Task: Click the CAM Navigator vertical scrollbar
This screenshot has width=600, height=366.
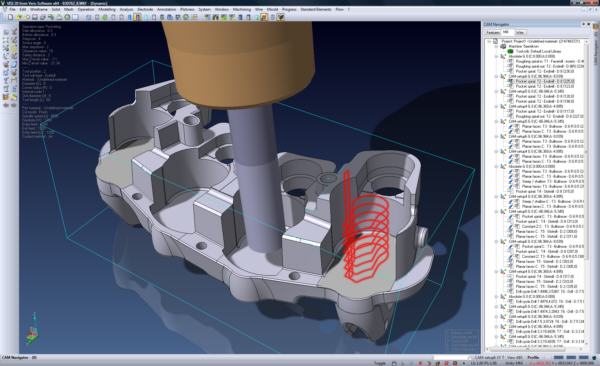Action: click(x=586, y=191)
